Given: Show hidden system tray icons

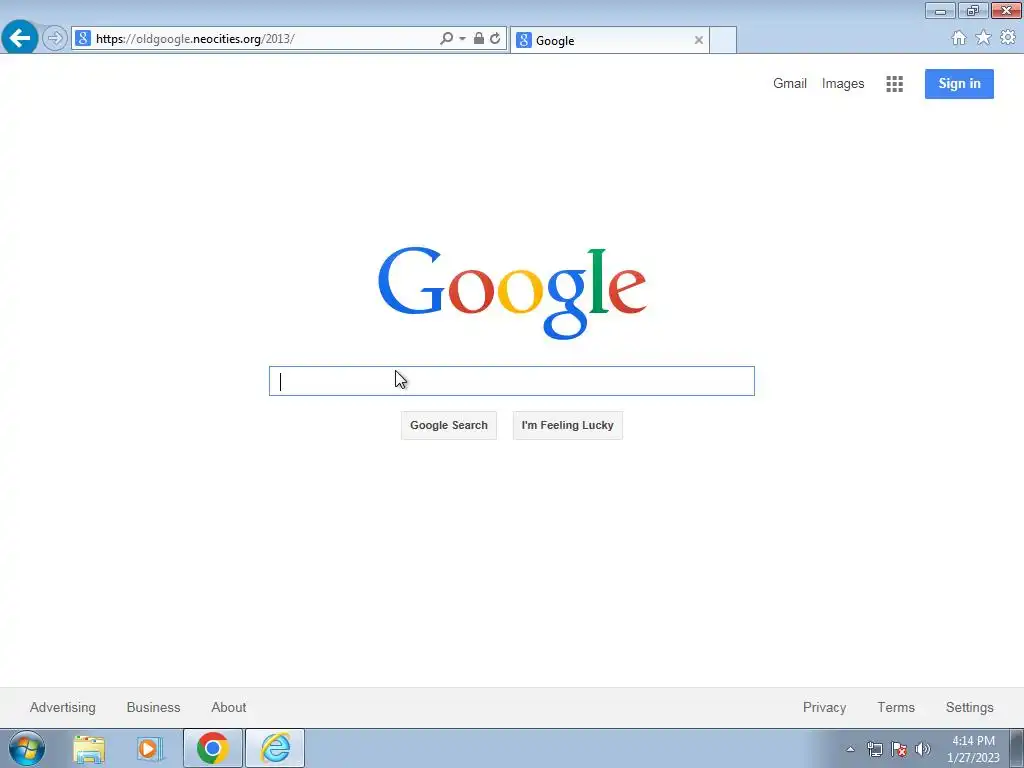Looking at the screenshot, I should 850,749.
